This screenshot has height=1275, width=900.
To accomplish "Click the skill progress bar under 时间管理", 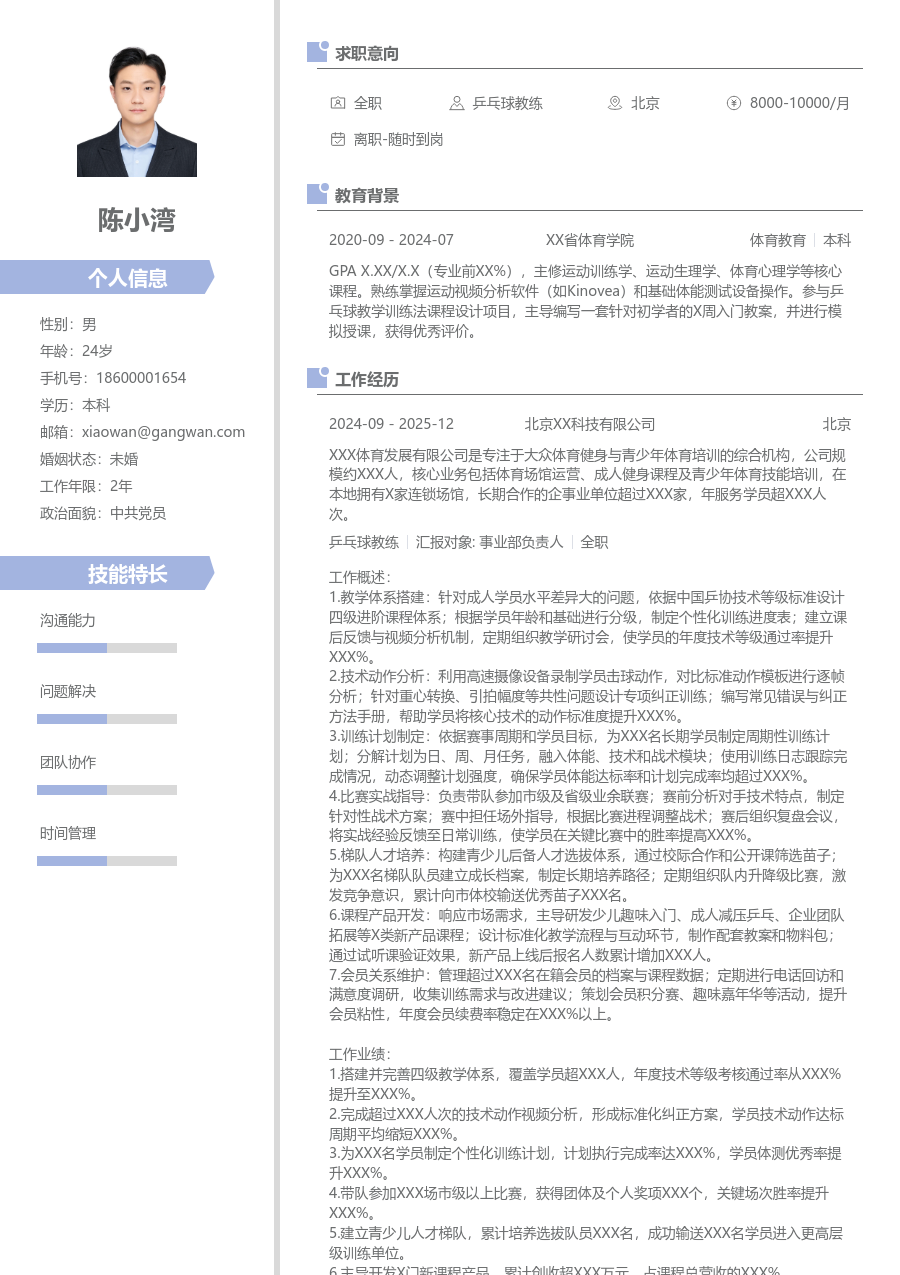I will click(x=107, y=860).
